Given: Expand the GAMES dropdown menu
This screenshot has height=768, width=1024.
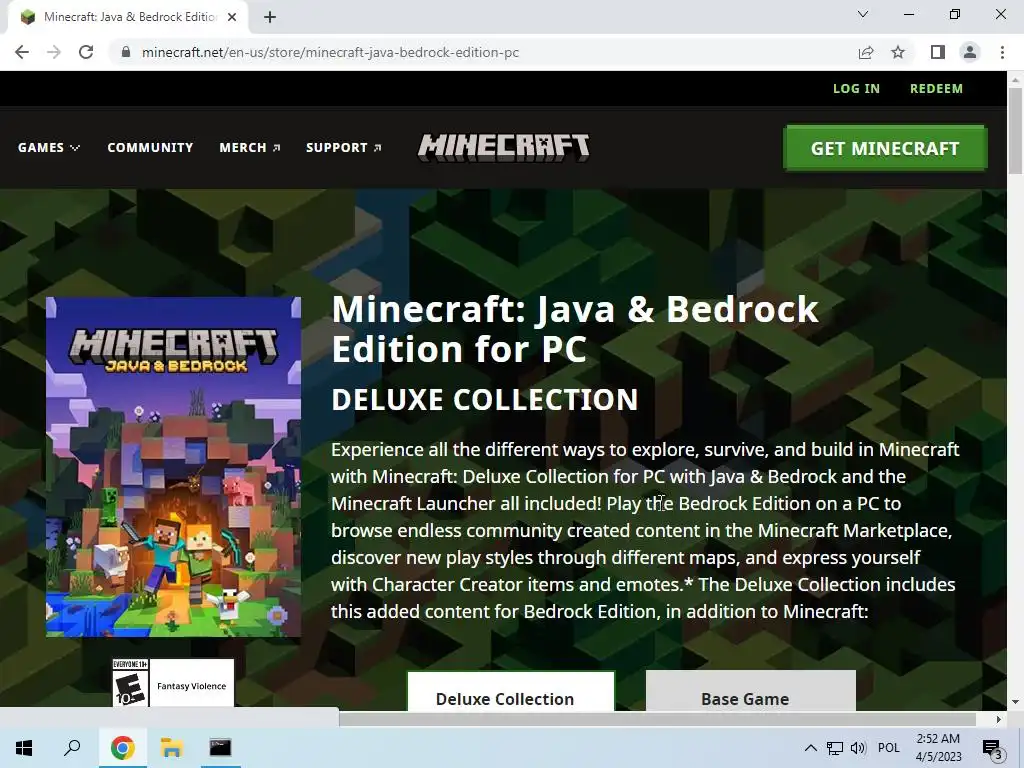Looking at the screenshot, I should click(x=49, y=148).
